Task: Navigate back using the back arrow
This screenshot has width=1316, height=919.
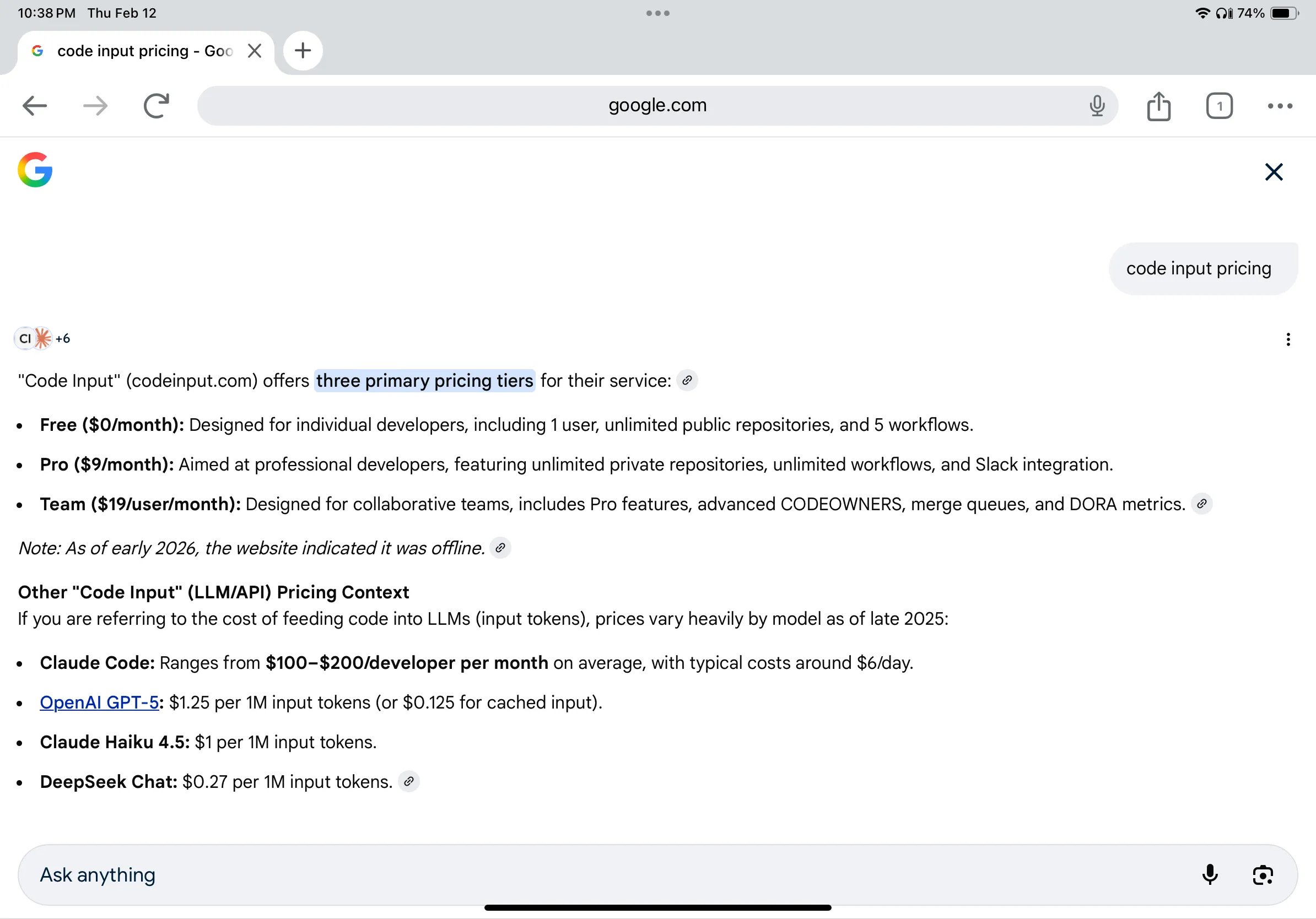Action: click(x=35, y=105)
